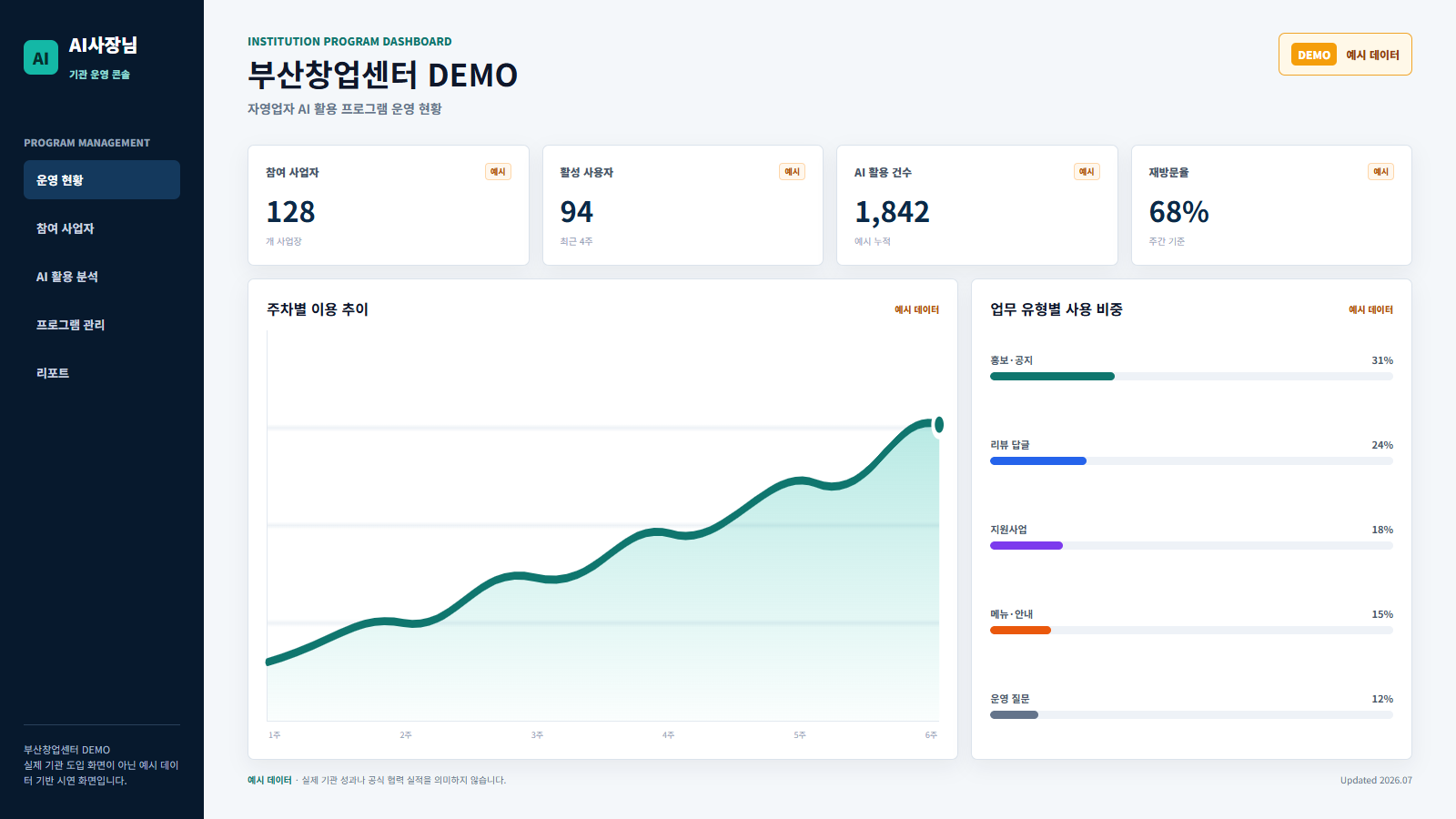
Task: Click the 6주 axis label on chart
Action: click(931, 734)
